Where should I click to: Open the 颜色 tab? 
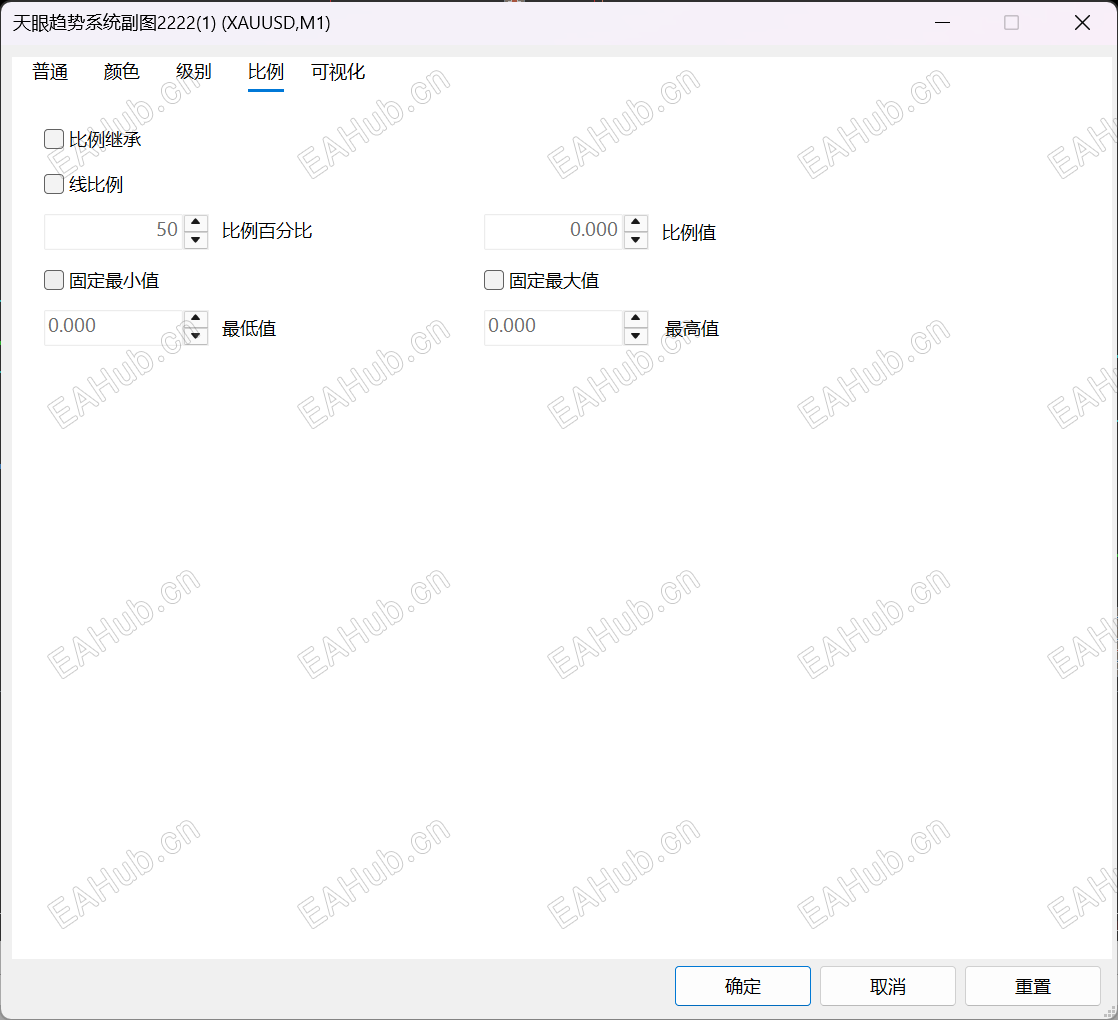pyautogui.click(x=121, y=72)
